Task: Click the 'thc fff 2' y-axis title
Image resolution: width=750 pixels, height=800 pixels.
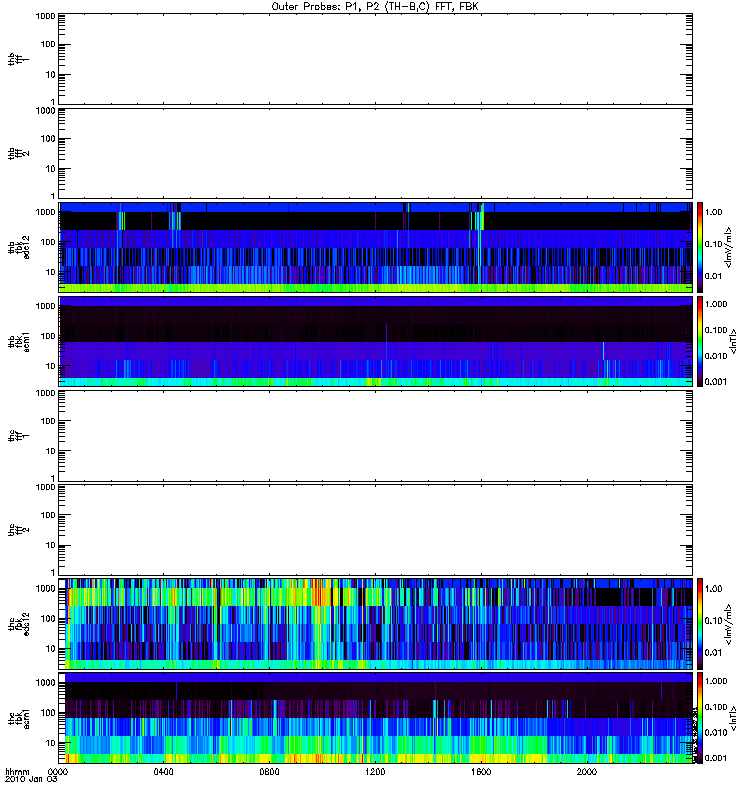Action: (18, 530)
